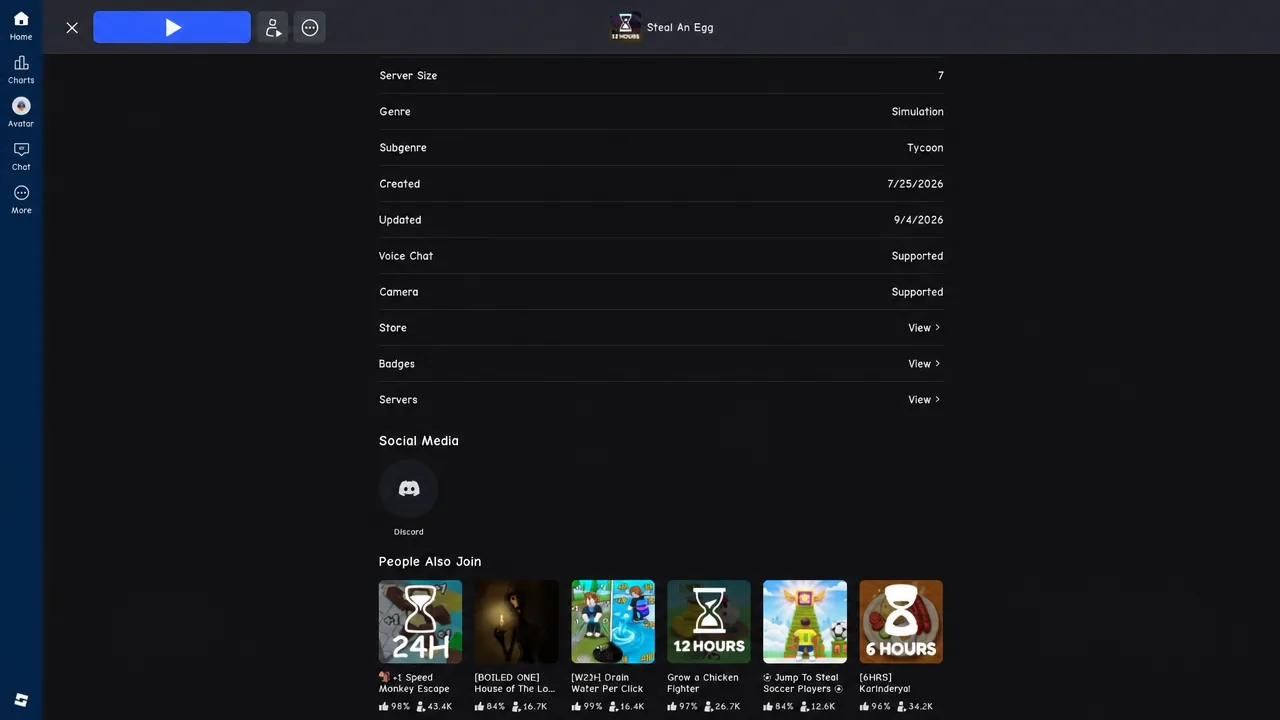This screenshot has height=720, width=1280.
Task: Click the People Also Join heading
Action: point(430,562)
